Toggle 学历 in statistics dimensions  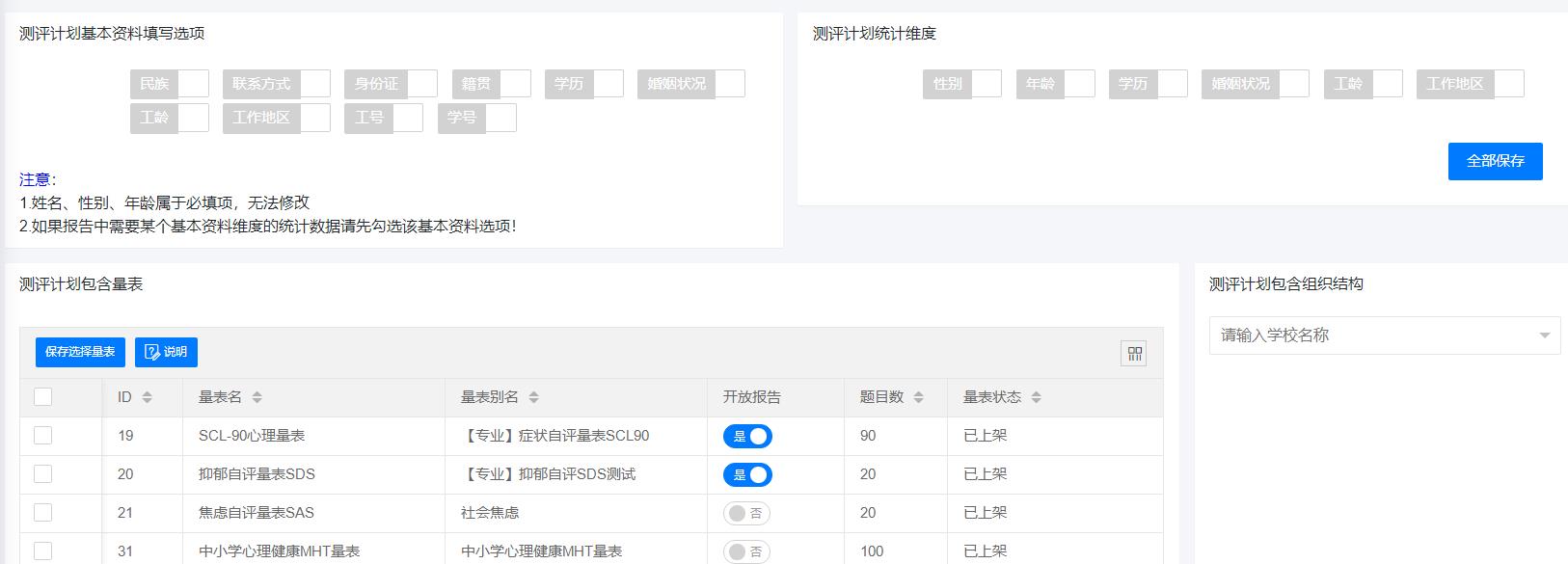pyautogui.click(x=1149, y=84)
